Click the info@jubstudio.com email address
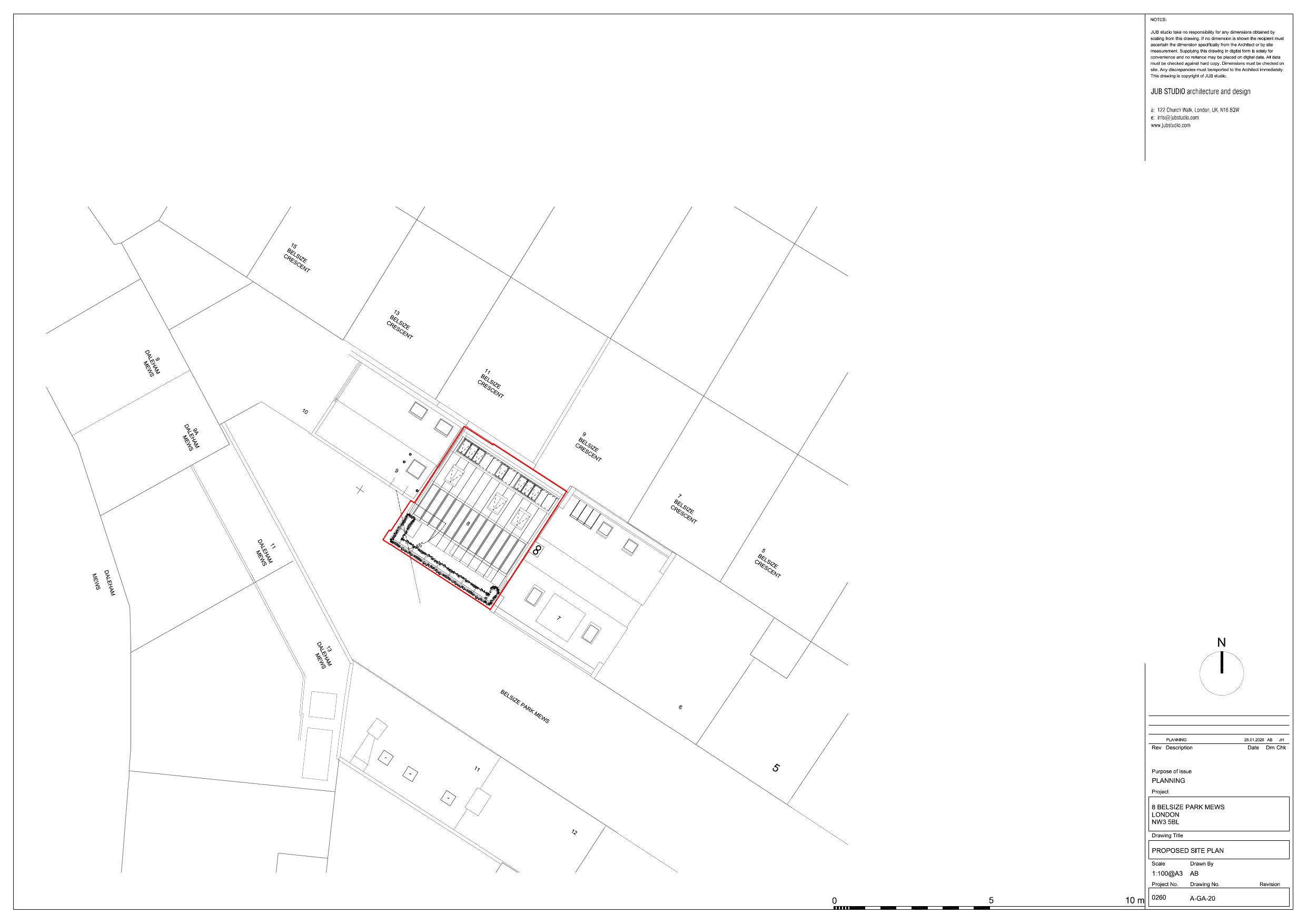Viewport: 1307px width, 924px height. point(1177,118)
